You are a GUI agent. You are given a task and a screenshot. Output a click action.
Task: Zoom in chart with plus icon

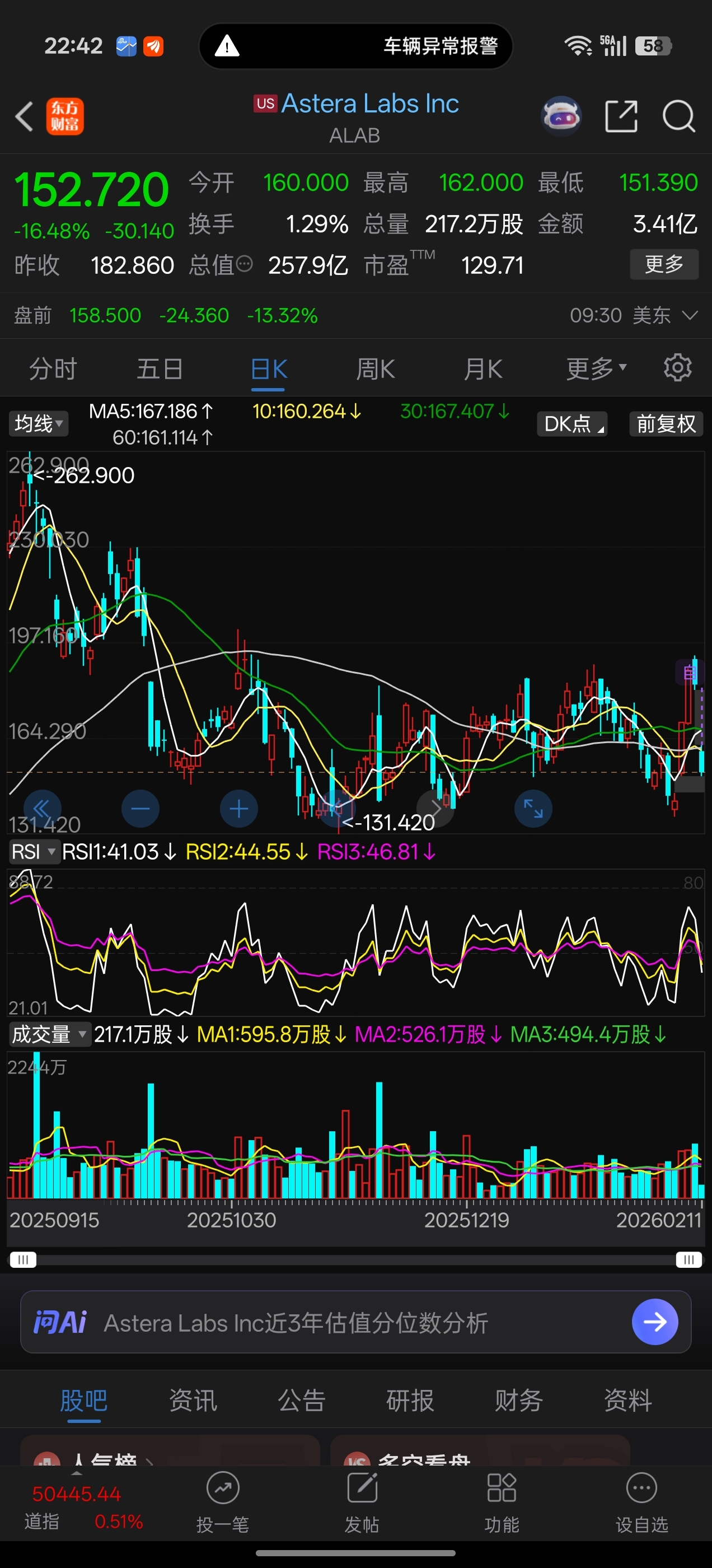click(x=238, y=809)
